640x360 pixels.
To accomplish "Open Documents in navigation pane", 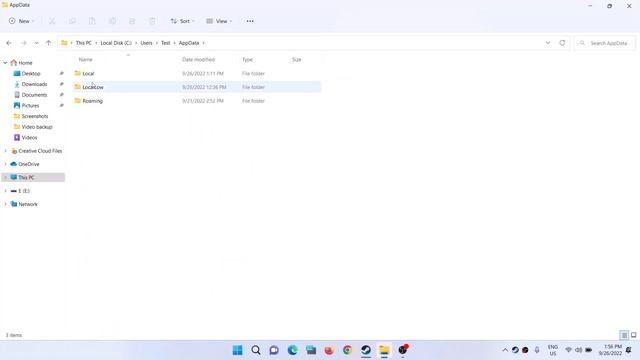I will tap(34, 95).
